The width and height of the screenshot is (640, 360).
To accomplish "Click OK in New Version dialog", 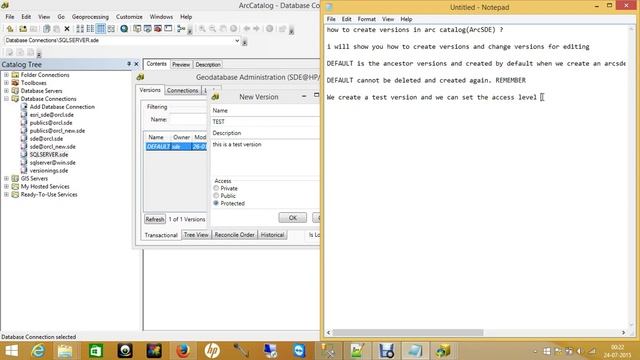I will (x=293, y=218).
